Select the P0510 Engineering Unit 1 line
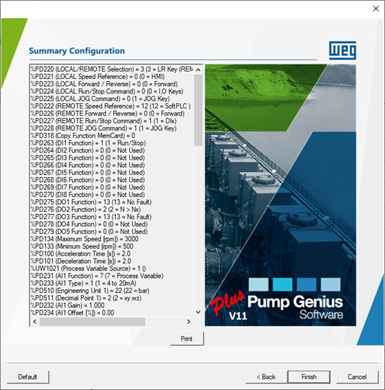Viewport: 385px width, 390px height. coord(90,291)
